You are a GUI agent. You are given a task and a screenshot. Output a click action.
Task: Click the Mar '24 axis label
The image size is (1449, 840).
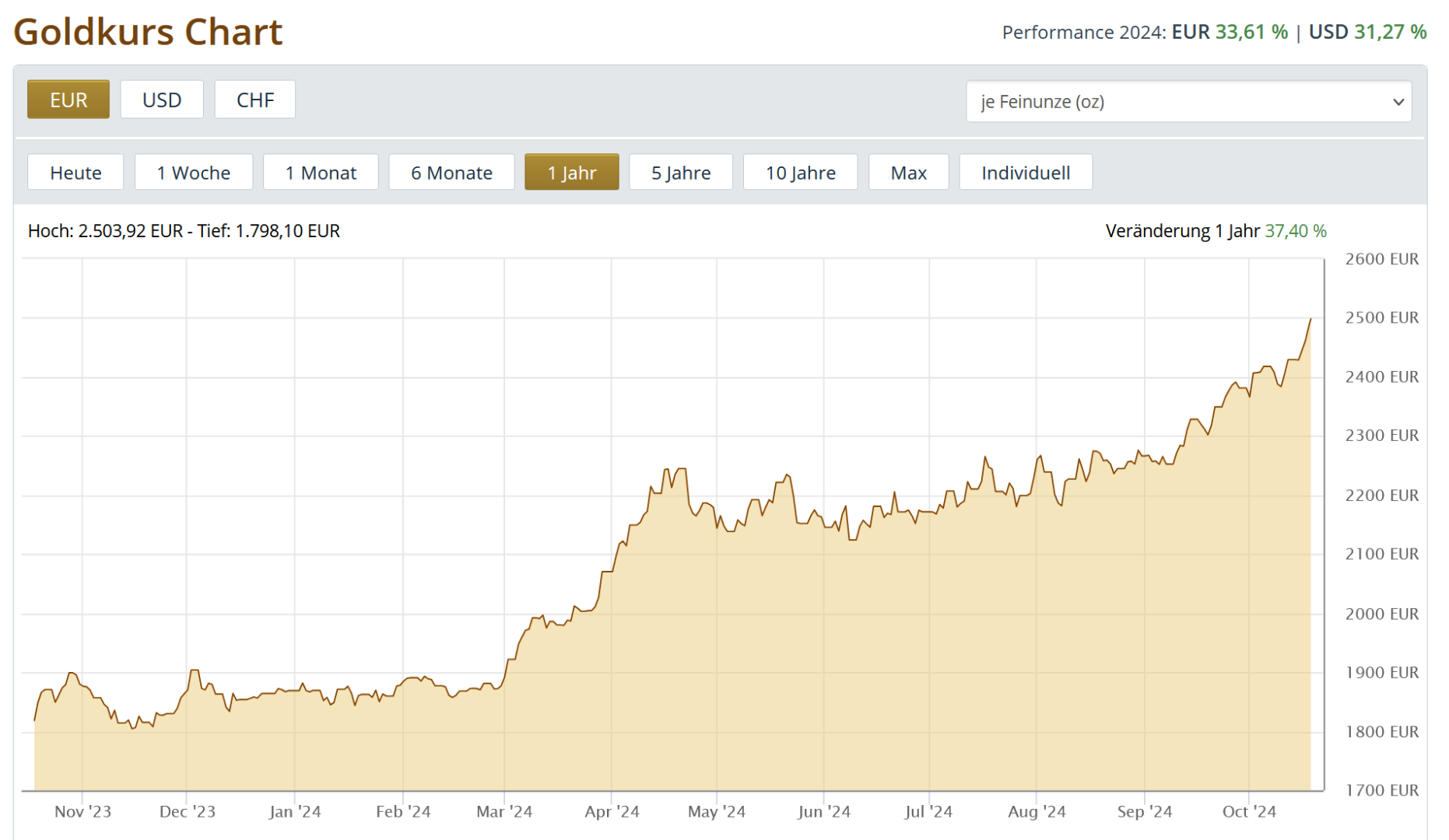point(504,812)
